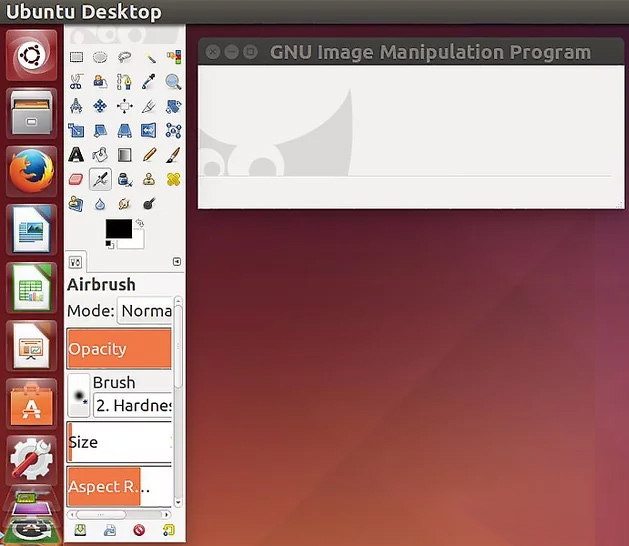Click the brush preview thumbnail

(x=79, y=396)
